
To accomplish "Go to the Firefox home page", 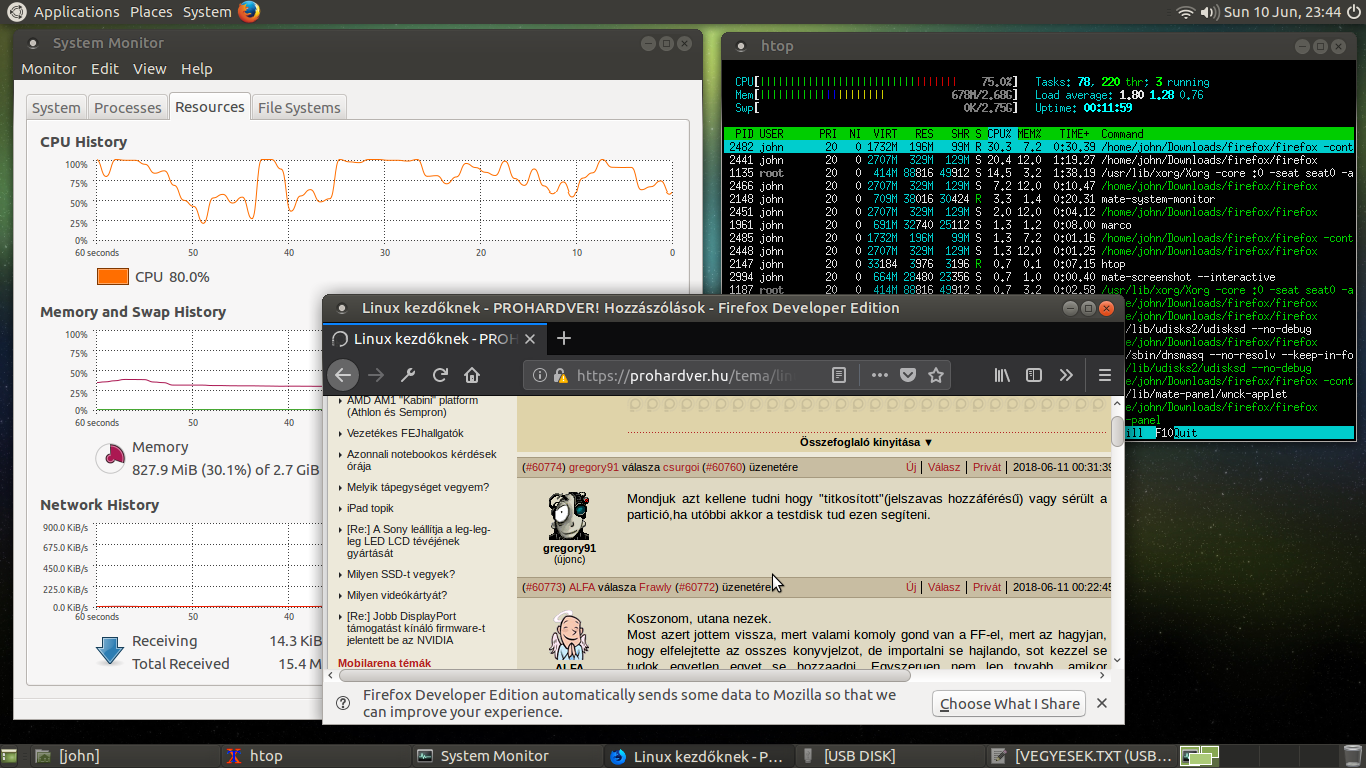I will click(x=472, y=375).
